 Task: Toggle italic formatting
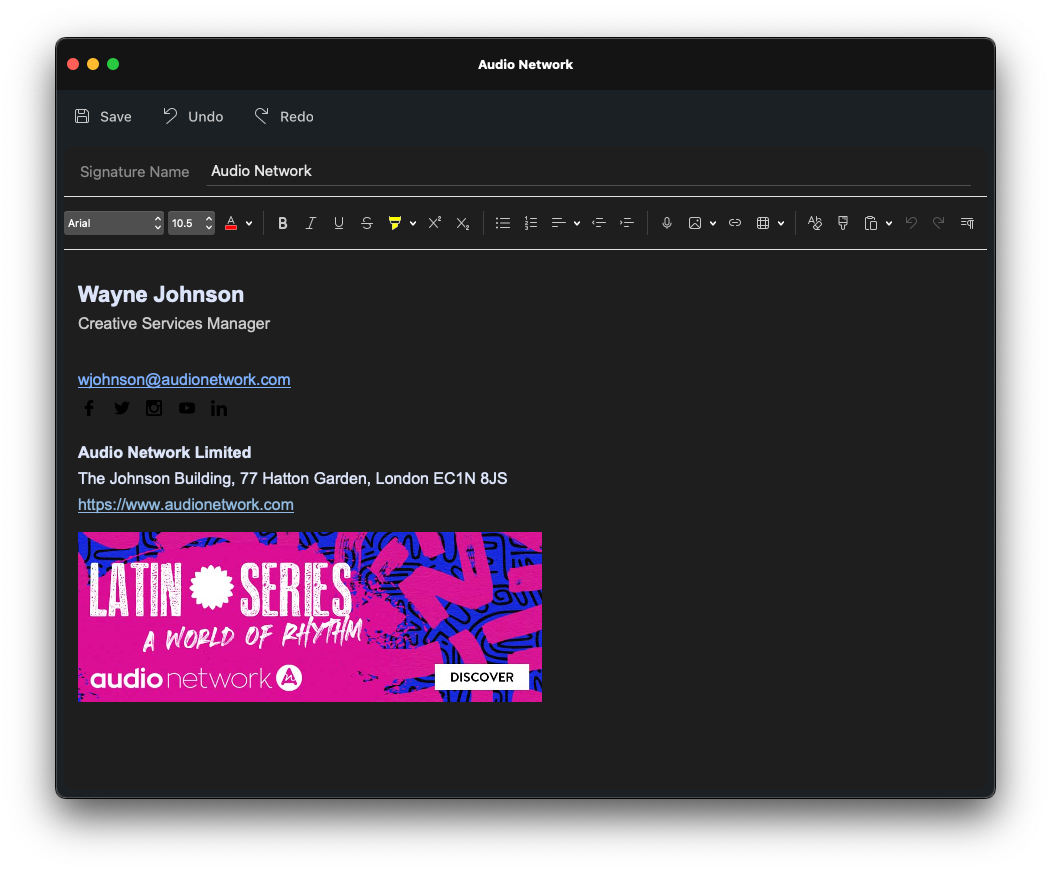pyautogui.click(x=311, y=223)
